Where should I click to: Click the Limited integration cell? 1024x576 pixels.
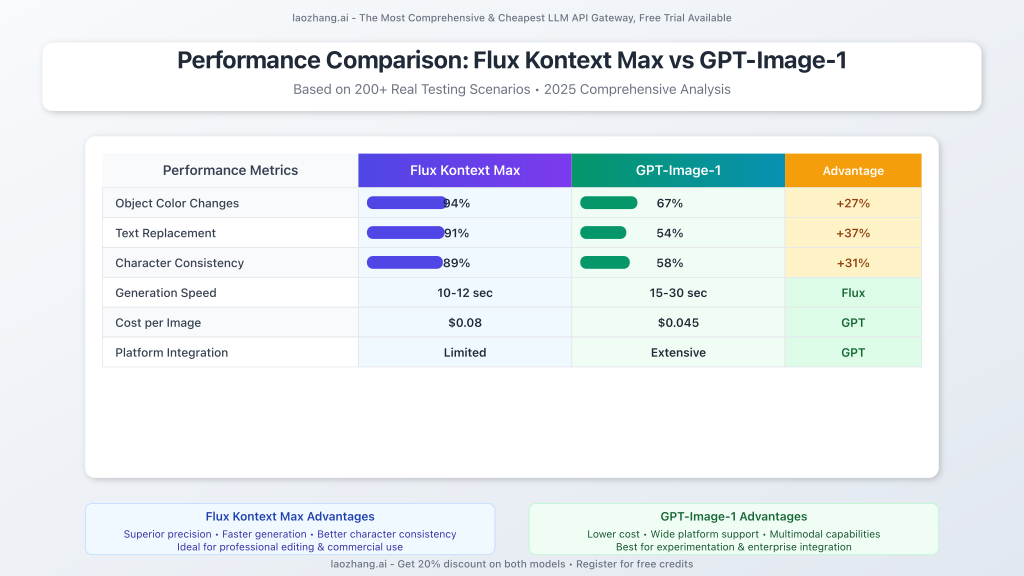[465, 353]
